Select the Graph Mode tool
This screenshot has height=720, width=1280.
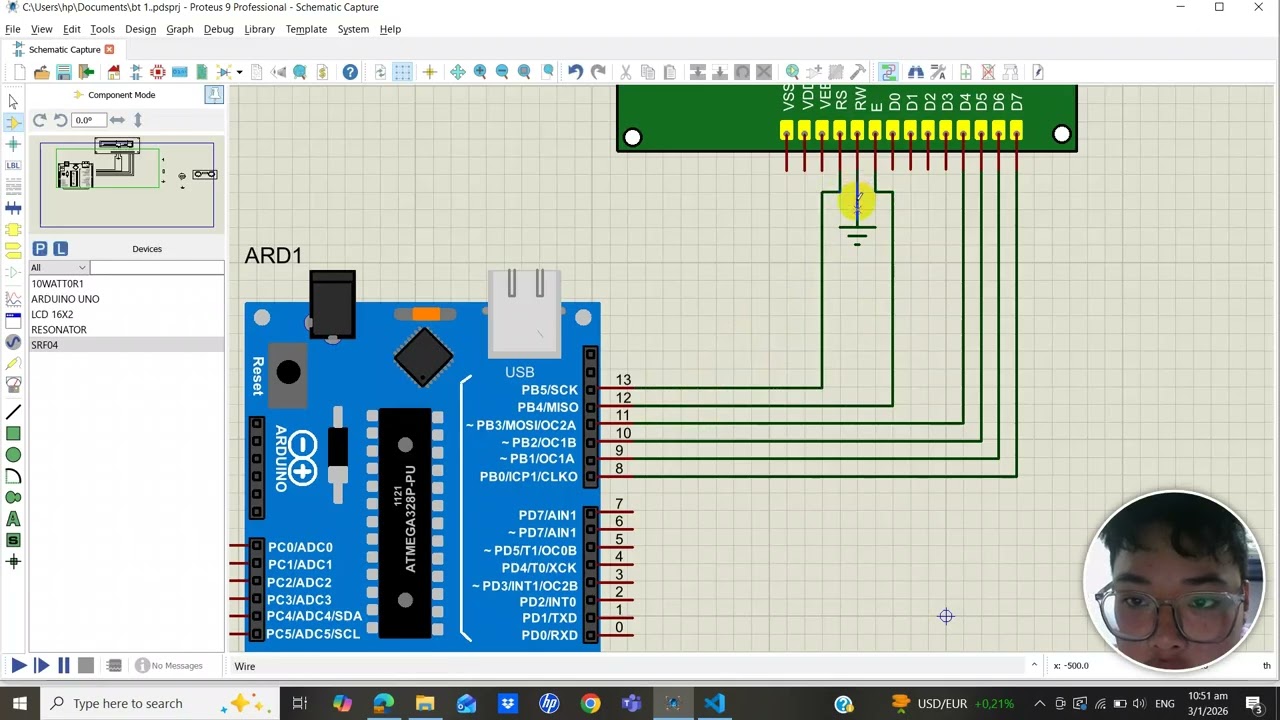pyautogui.click(x=13, y=299)
